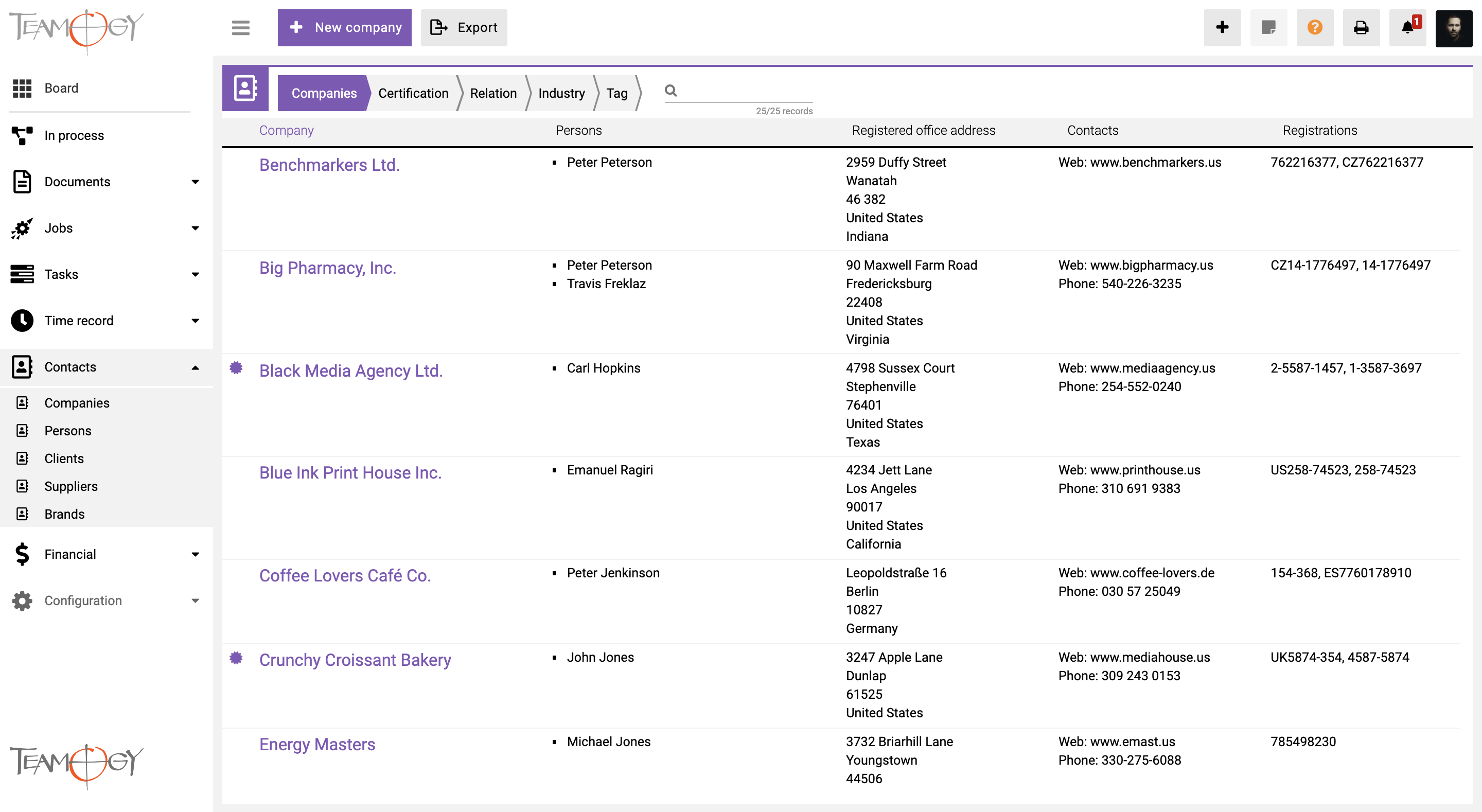1482x812 pixels.
Task: Open the Crunchy Croissant Bakery company
Action: pos(355,660)
